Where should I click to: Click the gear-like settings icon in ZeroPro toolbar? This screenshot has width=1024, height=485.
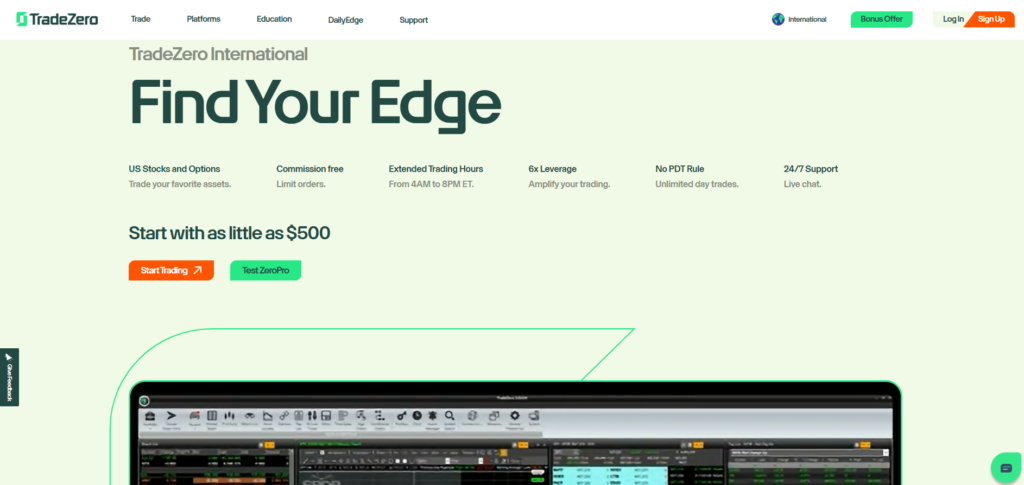coord(515,416)
